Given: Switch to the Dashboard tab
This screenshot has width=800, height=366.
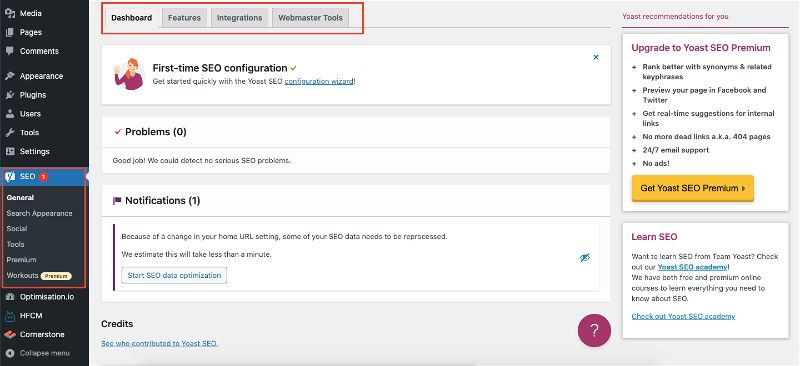Looking at the screenshot, I should click(x=132, y=18).
